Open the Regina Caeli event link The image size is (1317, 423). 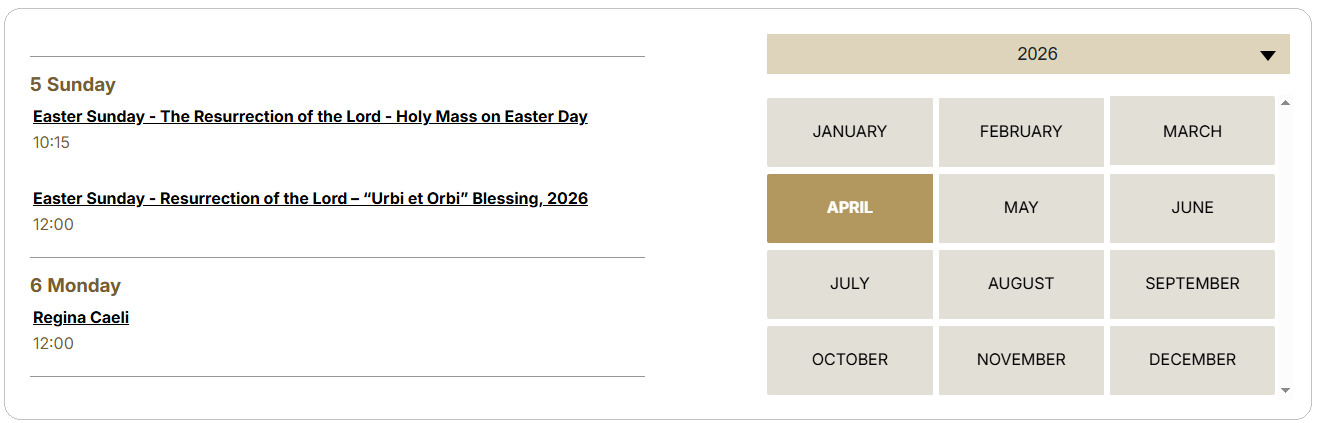[81, 318]
